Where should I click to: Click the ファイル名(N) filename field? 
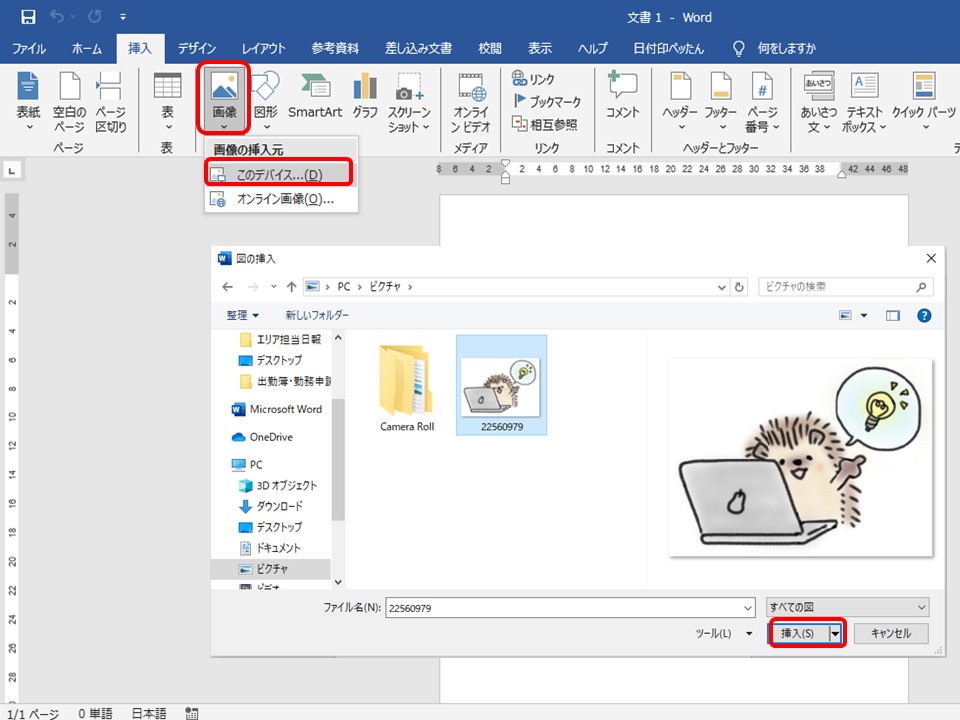tap(570, 608)
